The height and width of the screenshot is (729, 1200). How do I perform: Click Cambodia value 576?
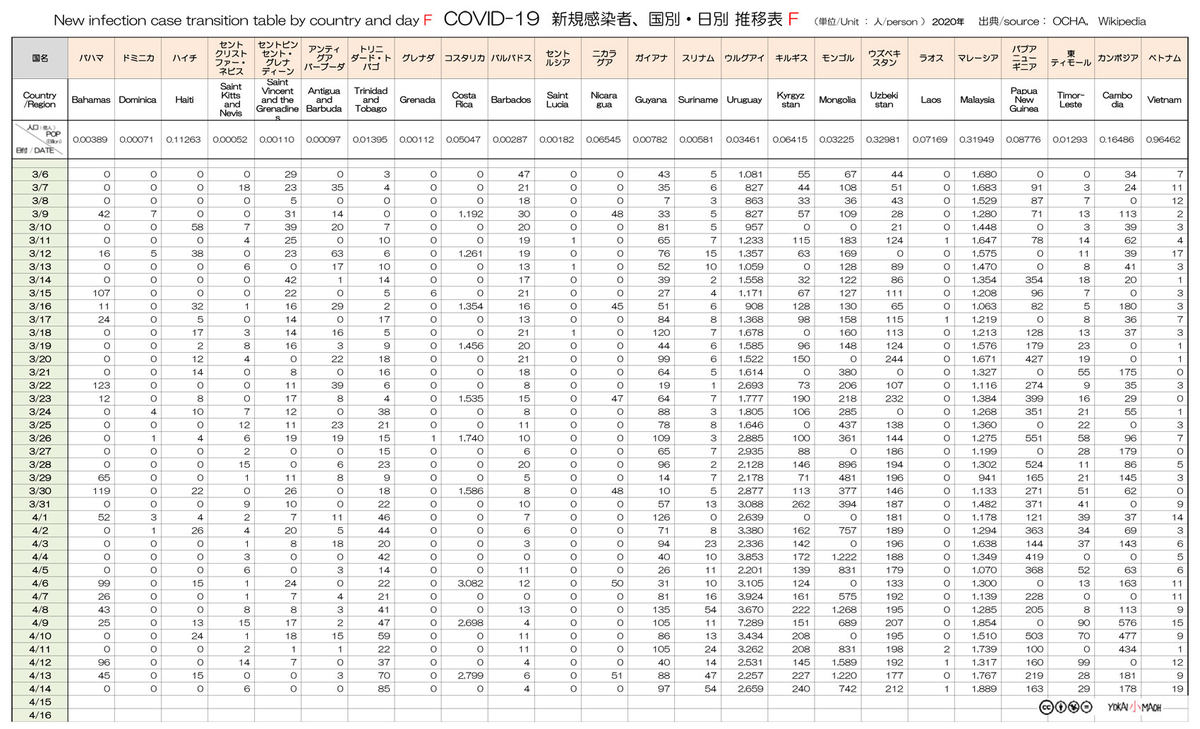(x=1128, y=622)
